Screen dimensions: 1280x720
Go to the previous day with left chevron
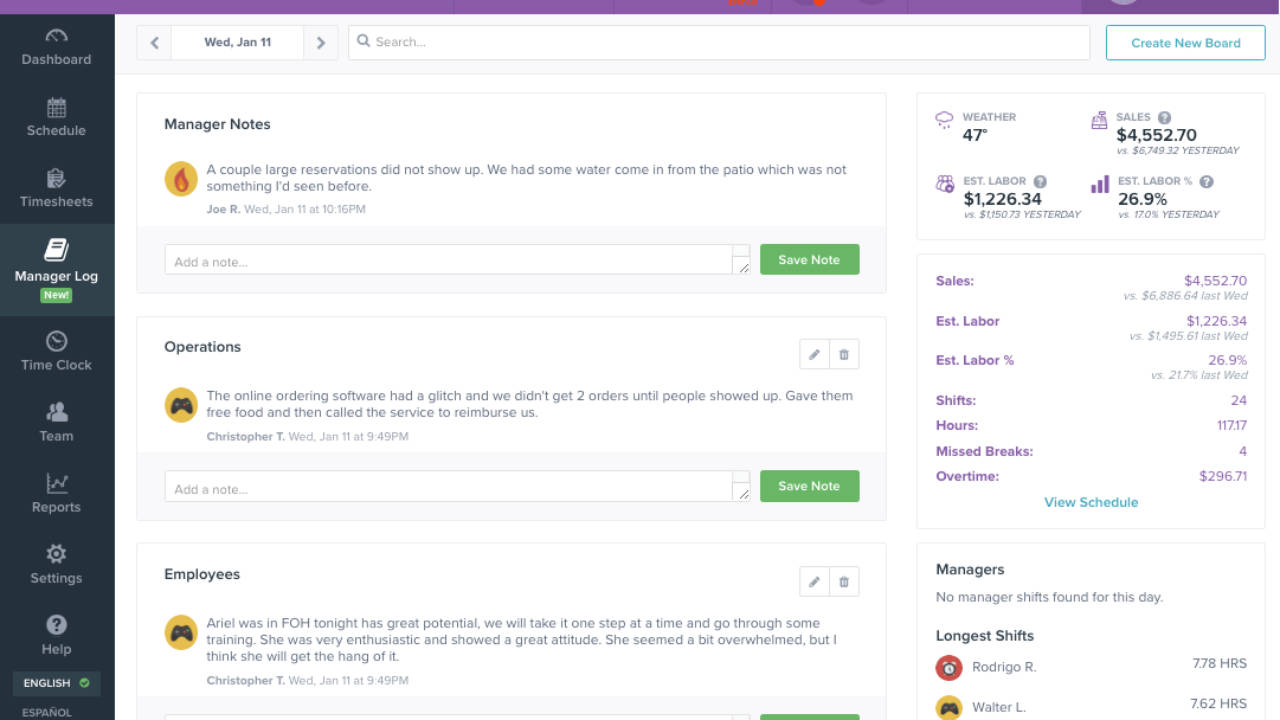click(152, 42)
